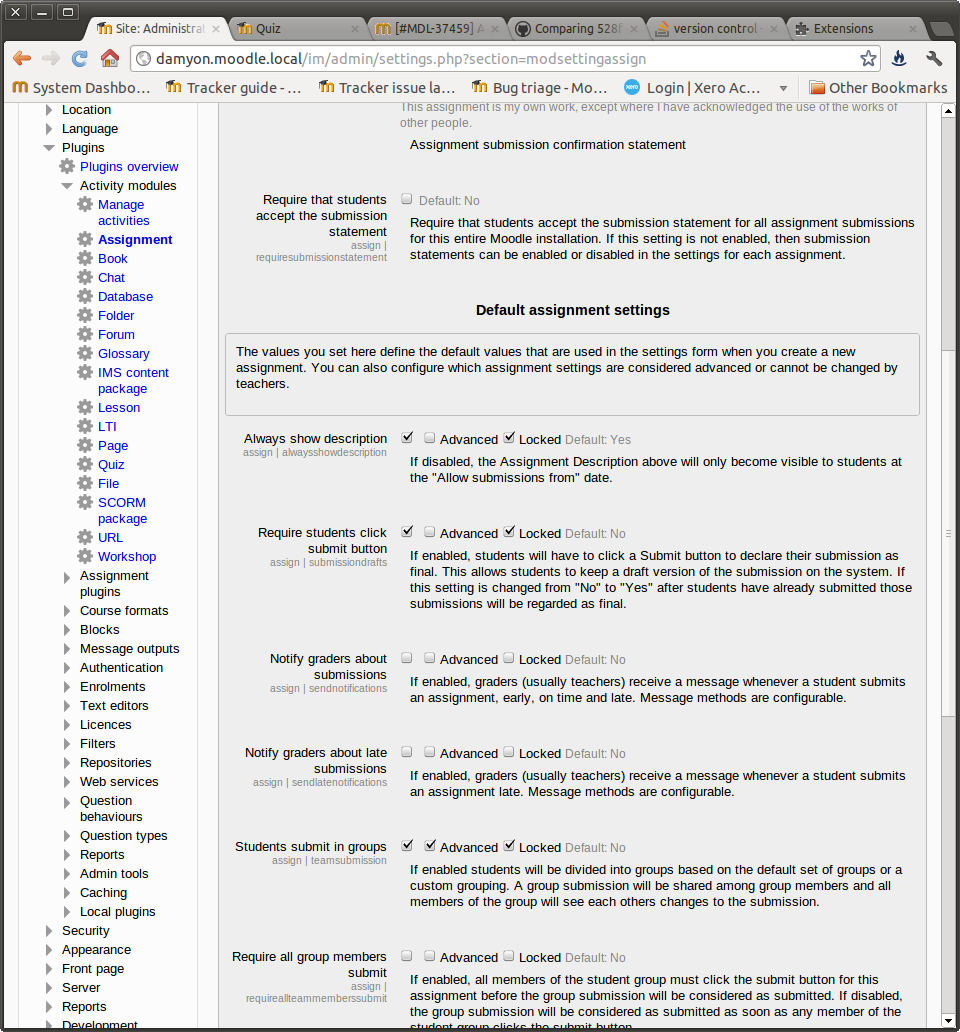The image size is (960, 1032).
Task: Go to the home page icon
Action: coord(109,58)
